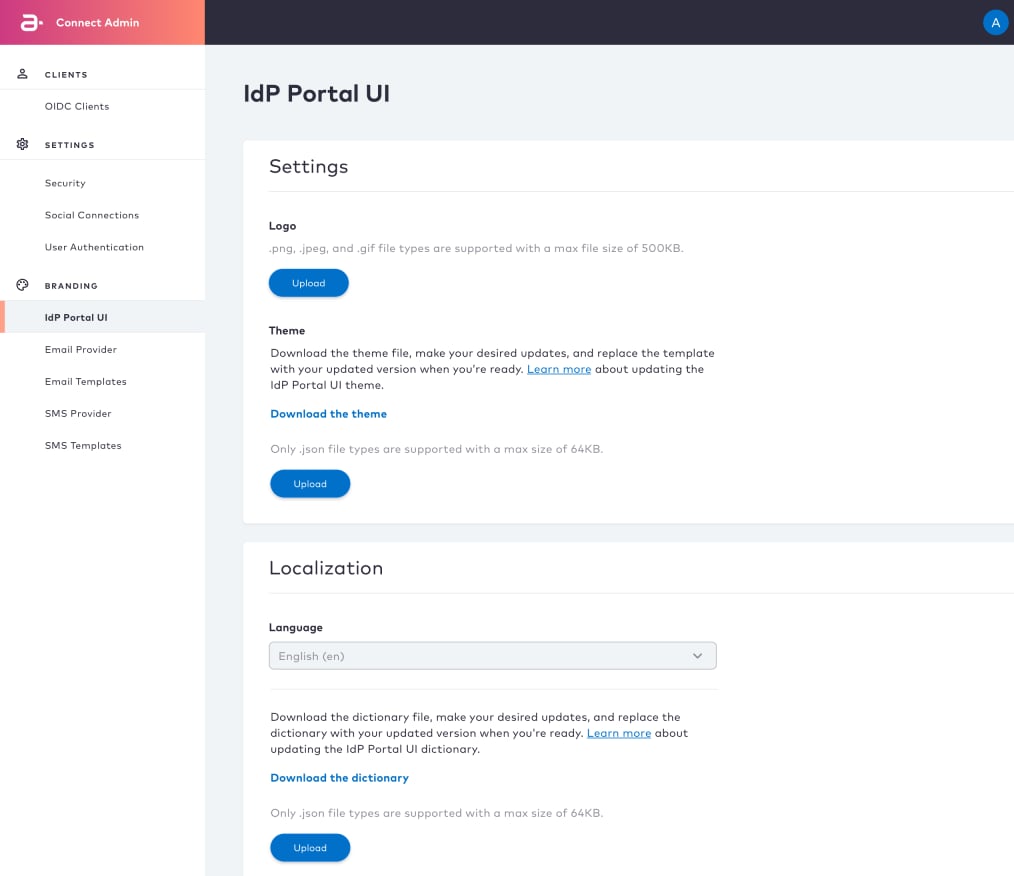Click the 500KB logo file size note

(x=476, y=248)
